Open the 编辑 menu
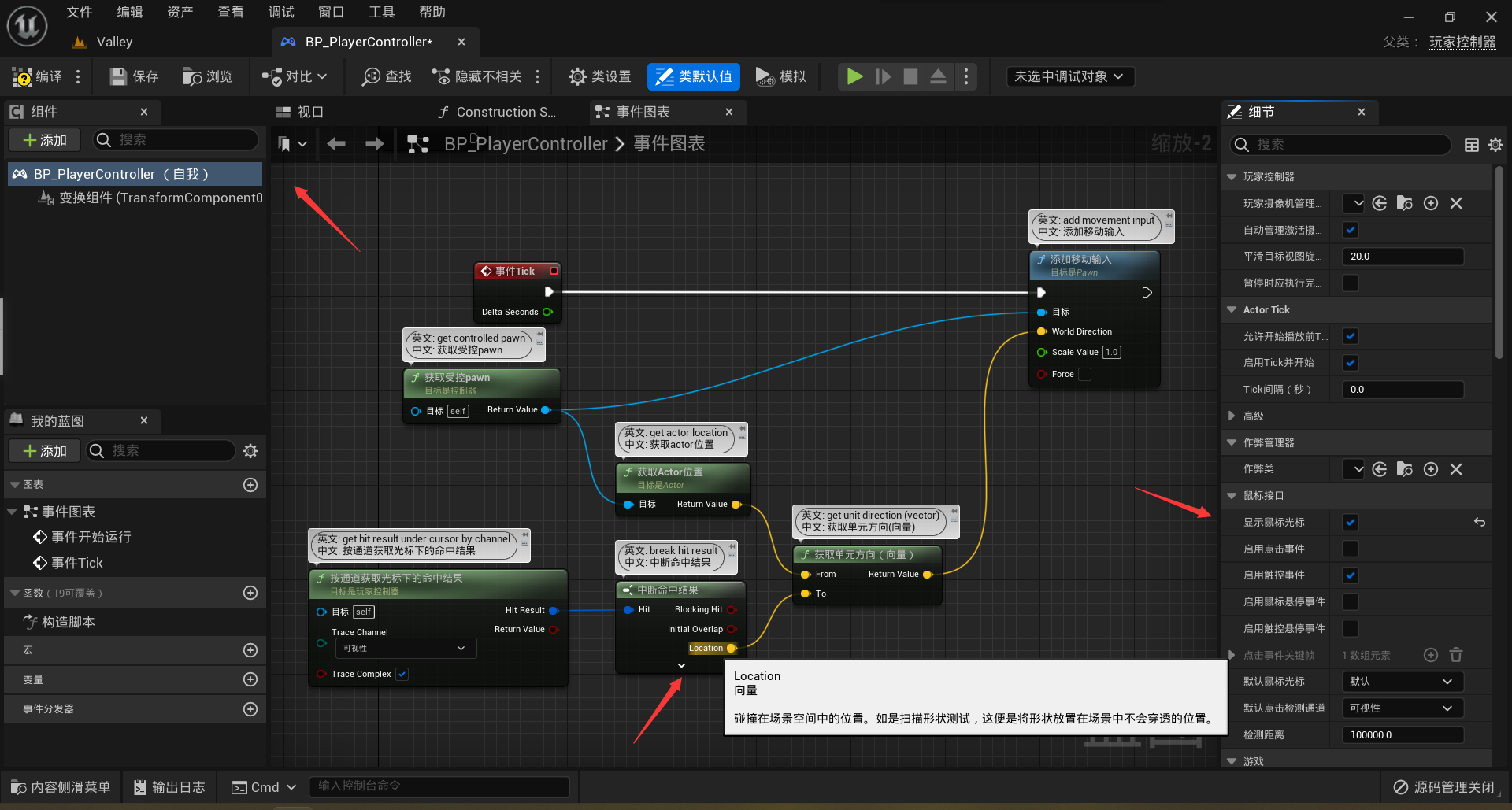The width and height of the screenshot is (1512, 810). [x=129, y=12]
